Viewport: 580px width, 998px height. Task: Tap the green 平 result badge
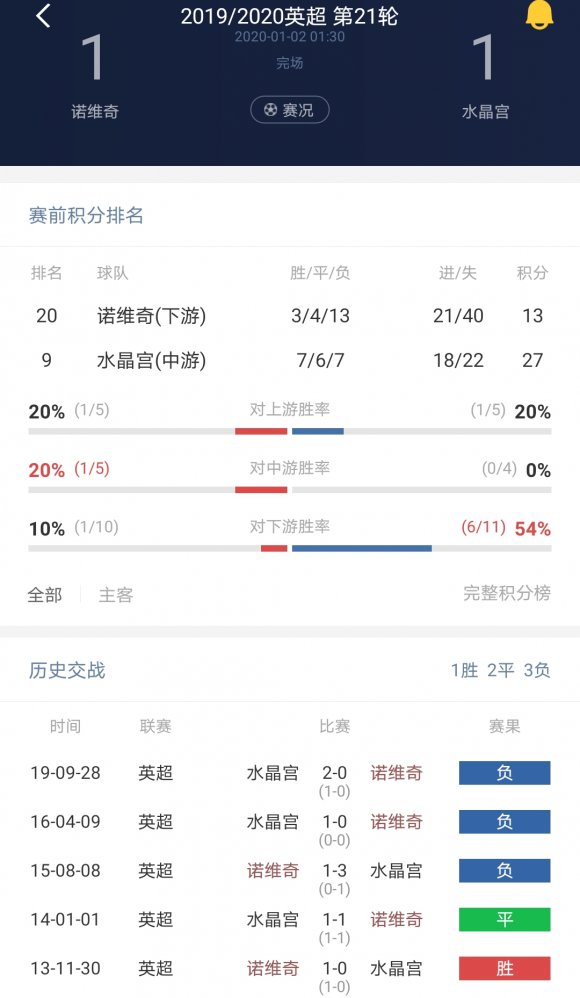pos(504,919)
